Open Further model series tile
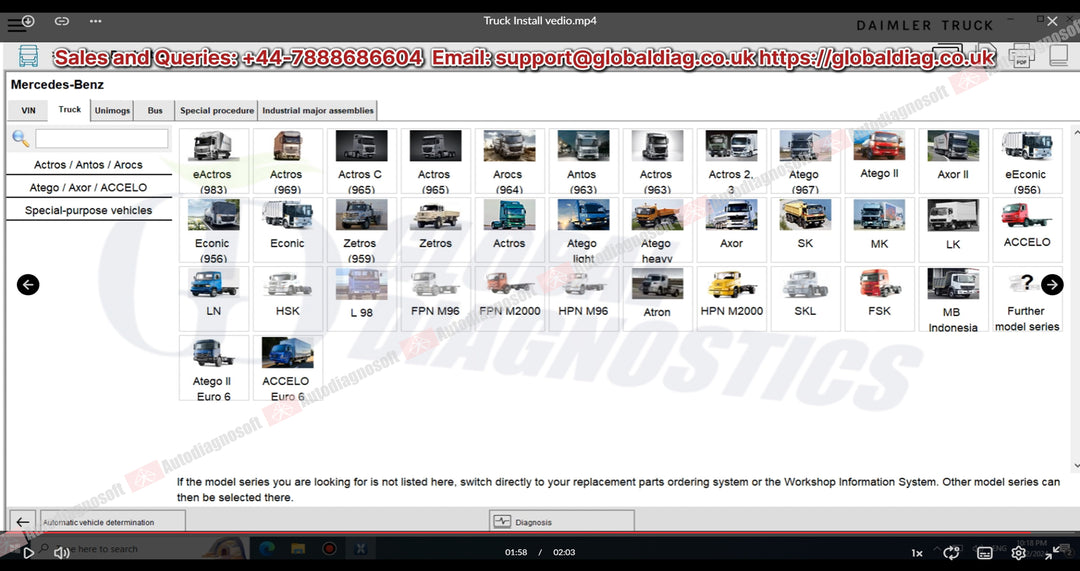This screenshot has height=571, width=1080. (x=1027, y=298)
